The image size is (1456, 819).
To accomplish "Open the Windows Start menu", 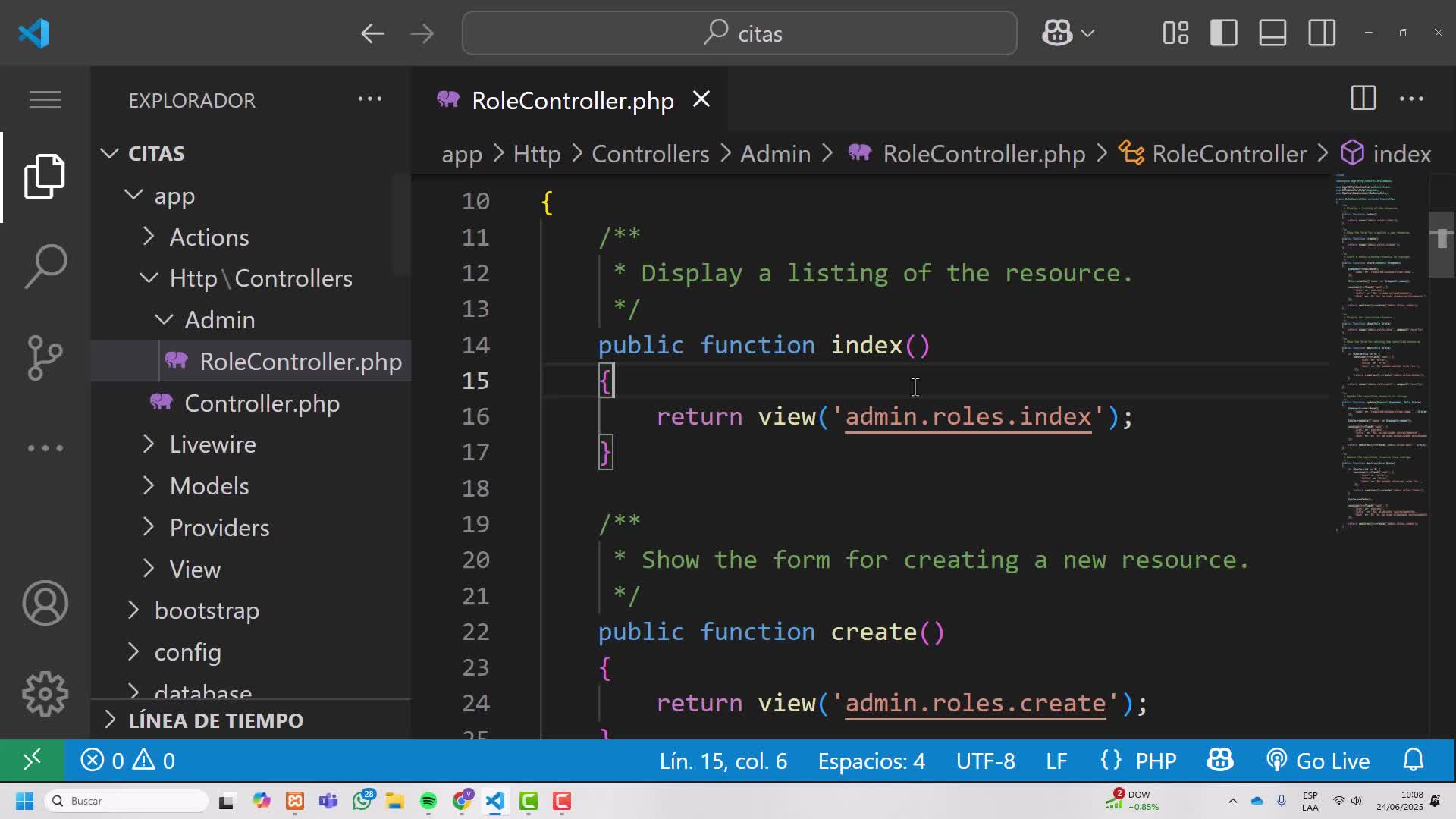I will pyautogui.click(x=25, y=801).
